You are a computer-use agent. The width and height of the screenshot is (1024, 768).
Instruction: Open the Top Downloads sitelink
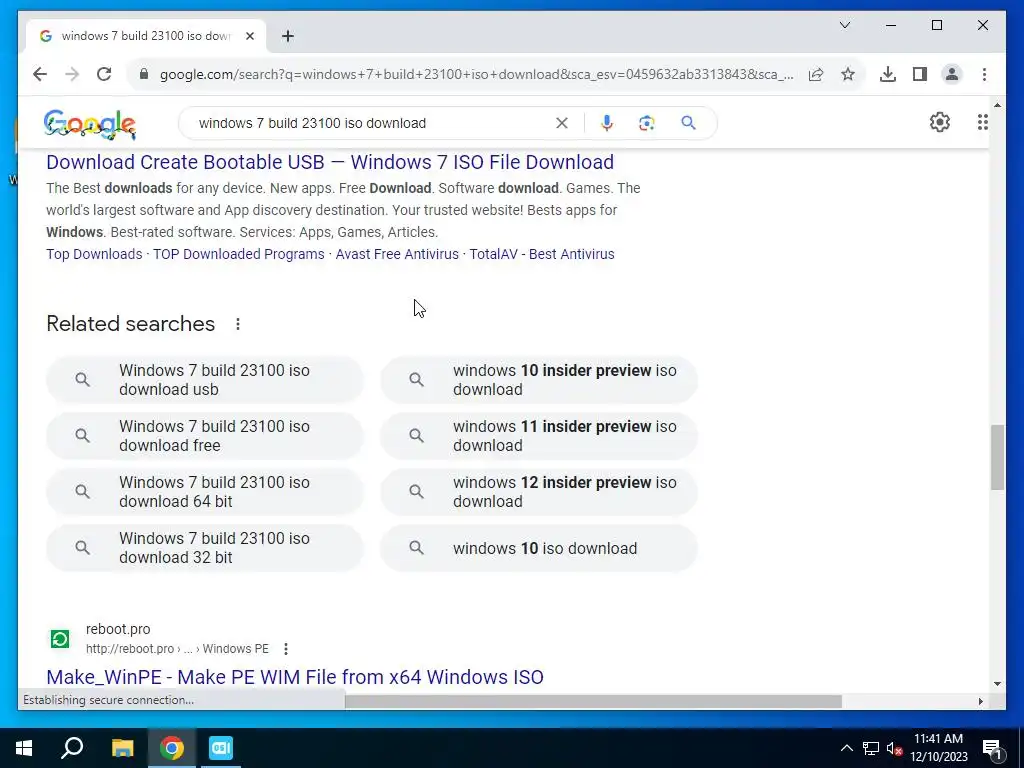[94, 254]
